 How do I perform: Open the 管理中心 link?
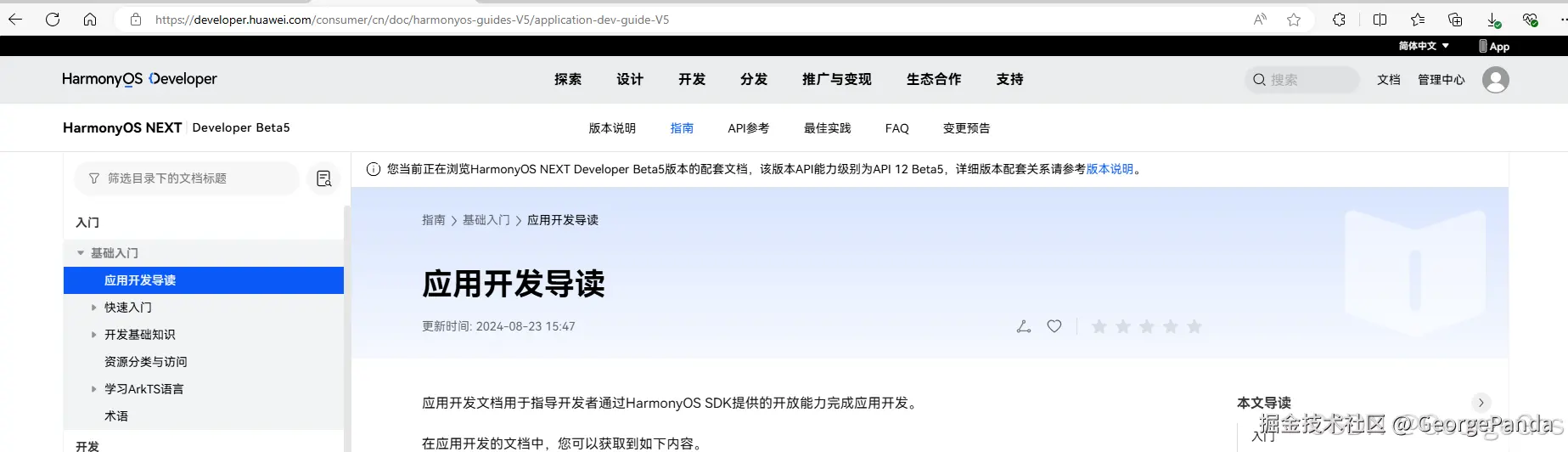click(1442, 80)
